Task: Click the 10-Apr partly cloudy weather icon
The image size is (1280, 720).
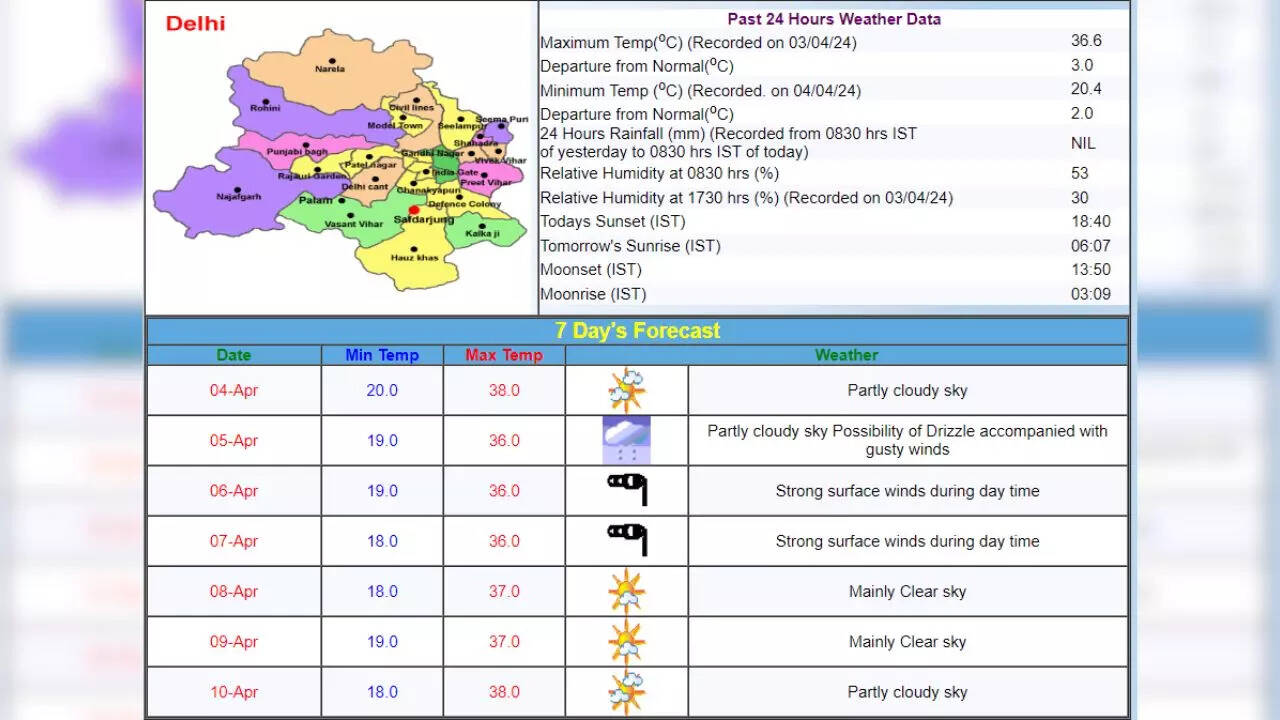Action: point(627,692)
